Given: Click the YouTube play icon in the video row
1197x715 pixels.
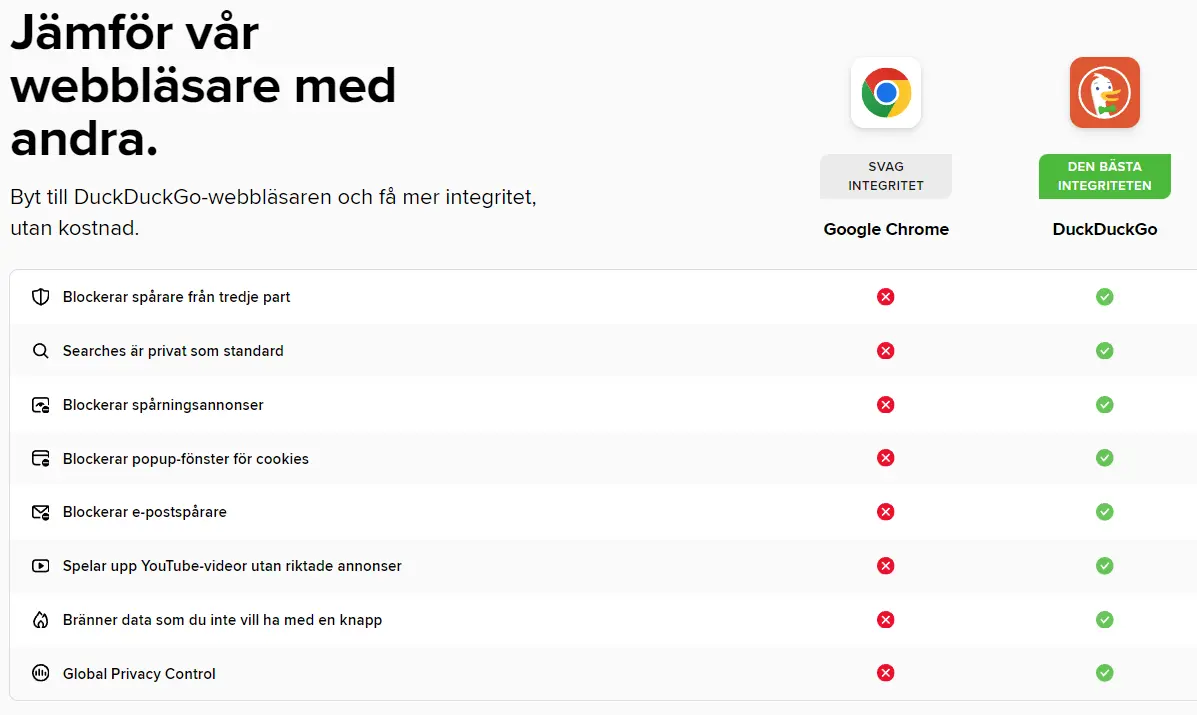Looking at the screenshot, I should tap(40, 566).
